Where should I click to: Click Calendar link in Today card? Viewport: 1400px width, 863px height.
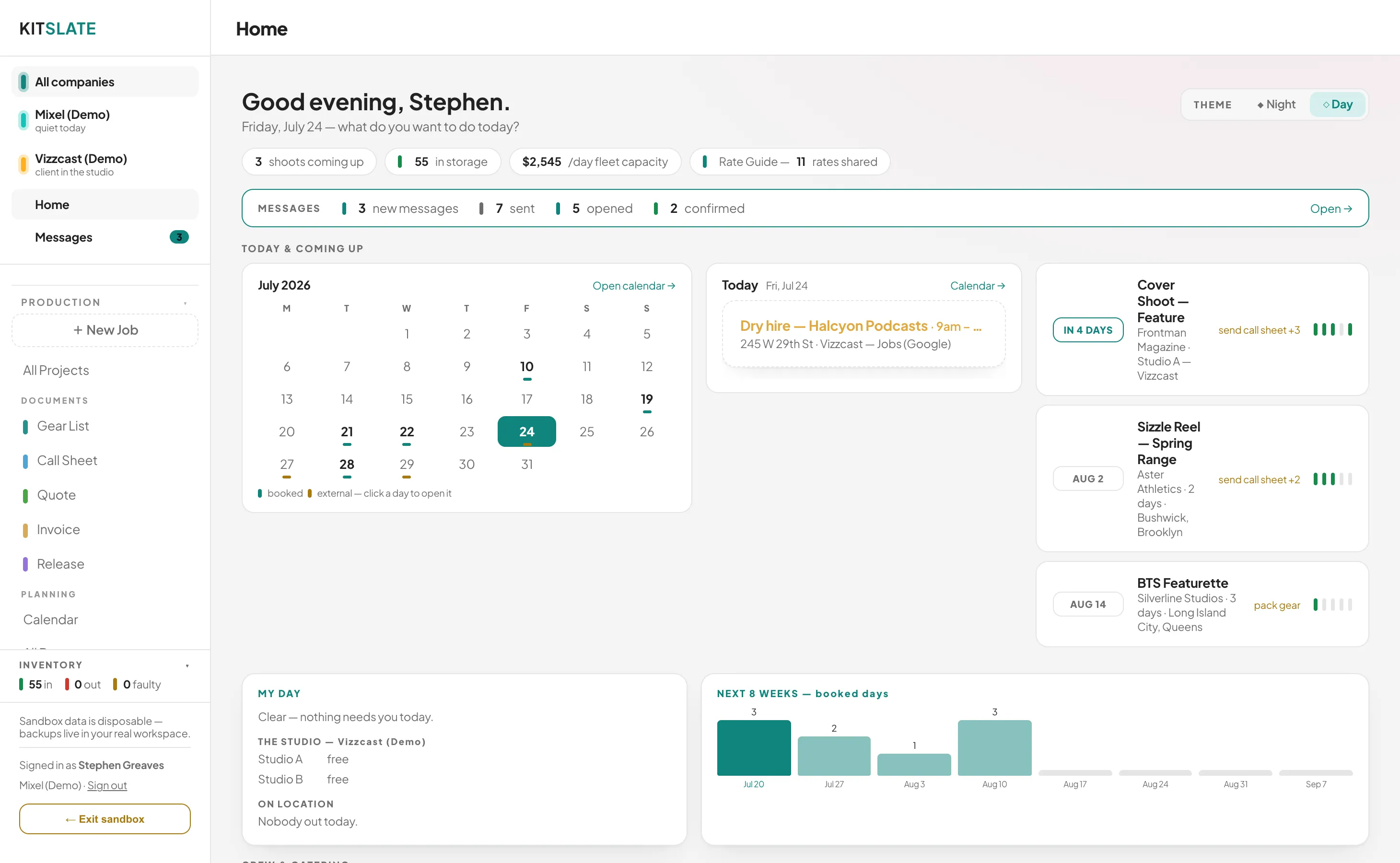tap(977, 285)
